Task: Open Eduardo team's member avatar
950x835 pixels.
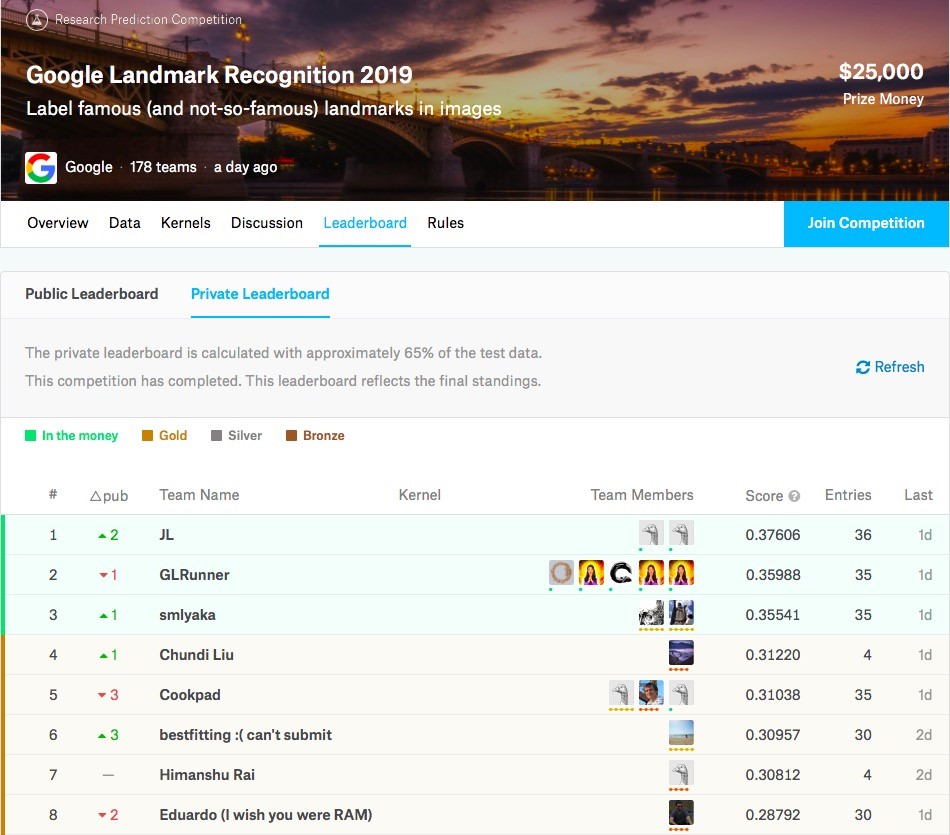Action: (x=681, y=813)
